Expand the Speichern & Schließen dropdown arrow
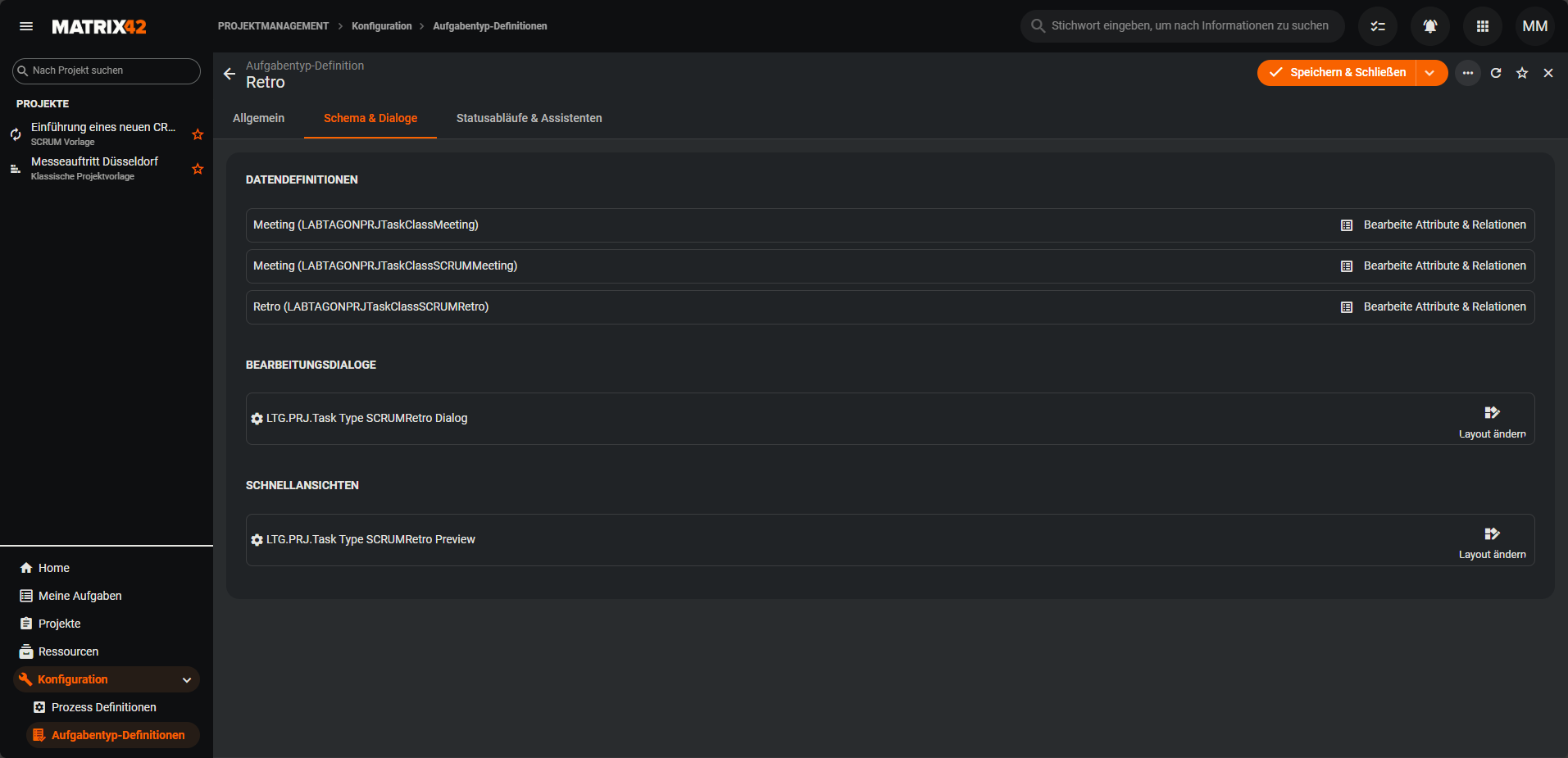The image size is (1568, 758). coord(1429,73)
